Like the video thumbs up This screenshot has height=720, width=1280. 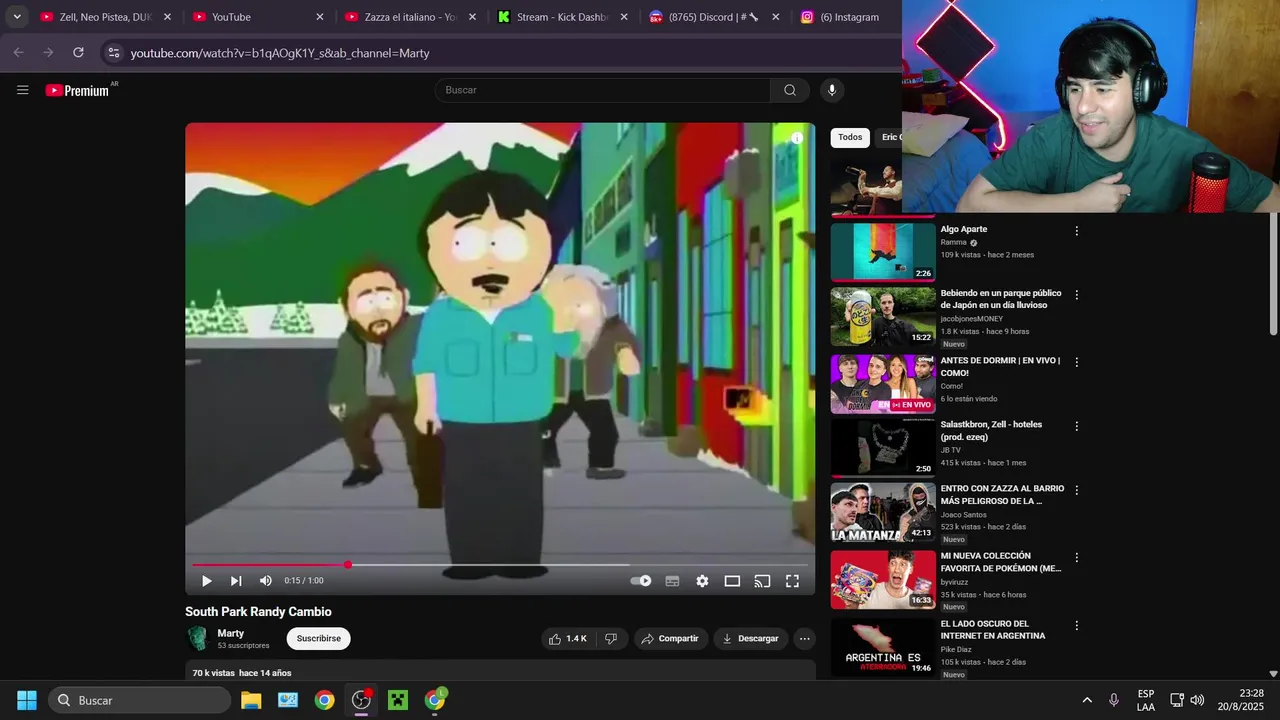click(567, 638)
